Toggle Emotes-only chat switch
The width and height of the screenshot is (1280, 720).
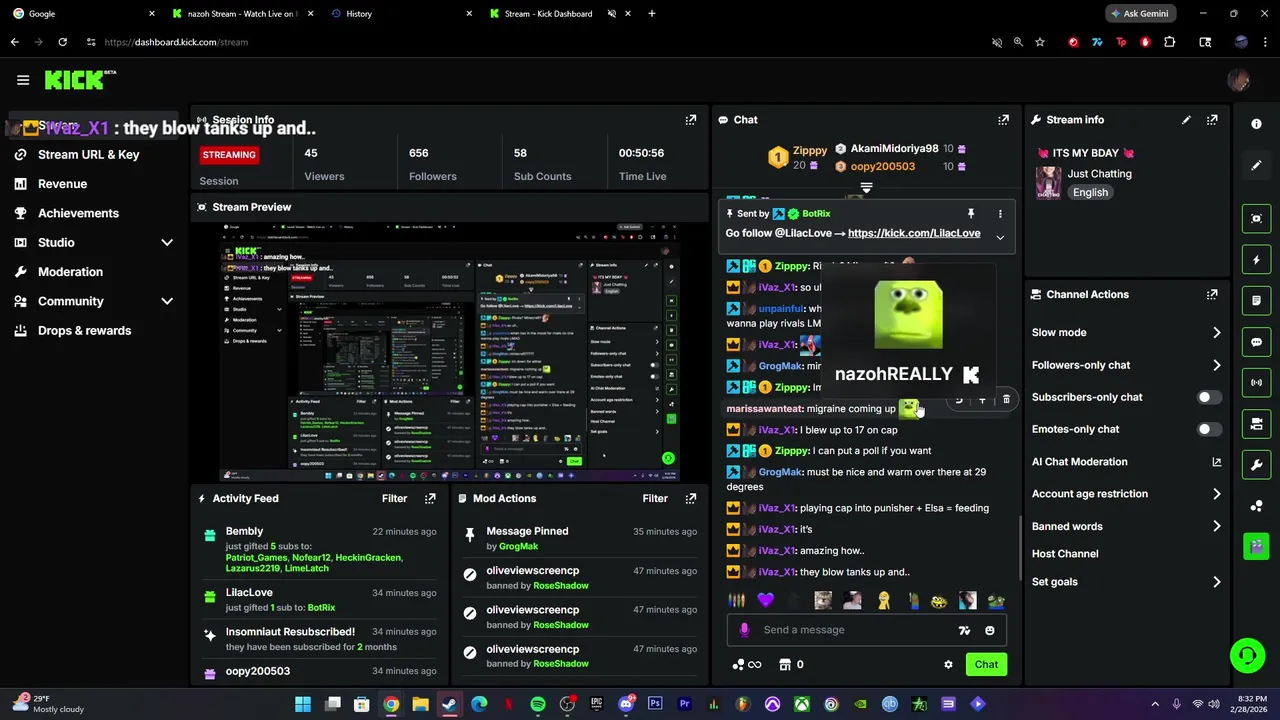point(1209,429)
